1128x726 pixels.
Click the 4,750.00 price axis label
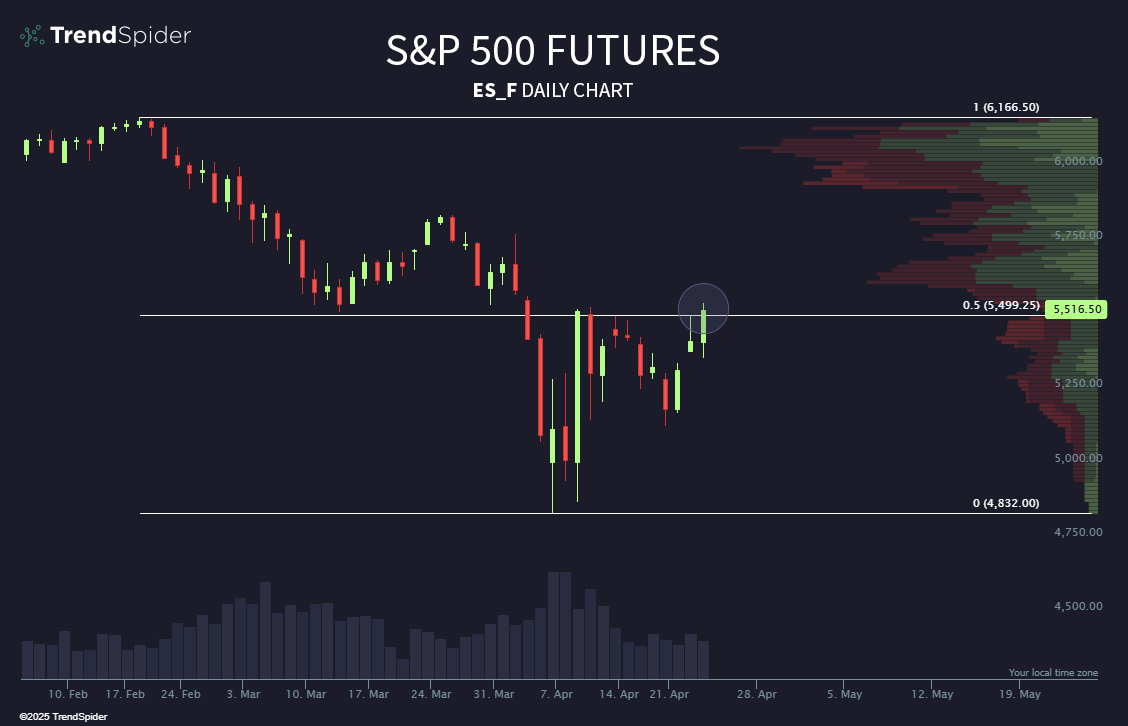point(1079,532)
